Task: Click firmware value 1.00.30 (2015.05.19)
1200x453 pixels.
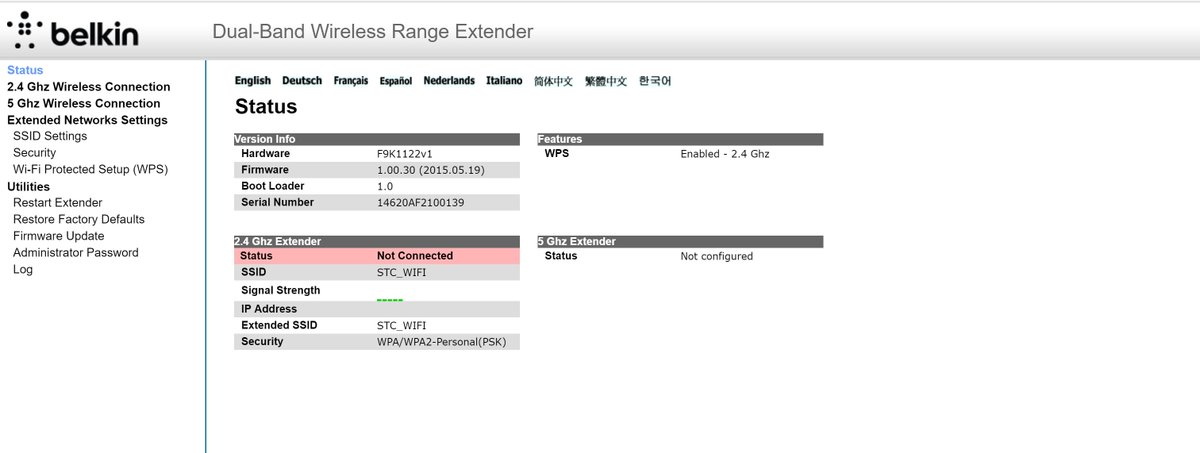Action: tap(431, 170)
